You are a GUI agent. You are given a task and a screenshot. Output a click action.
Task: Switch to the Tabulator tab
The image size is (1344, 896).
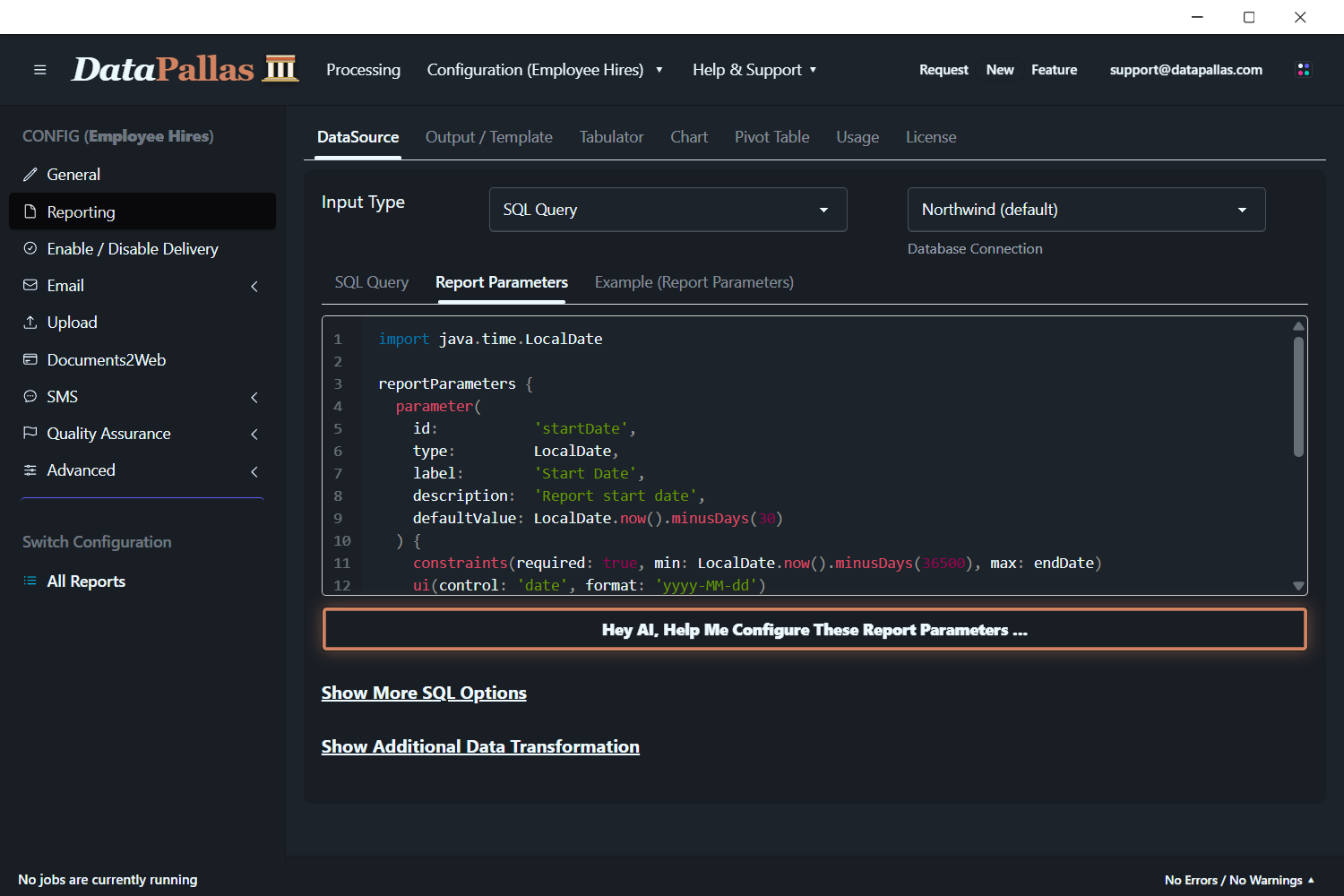(x=611, y=137)
